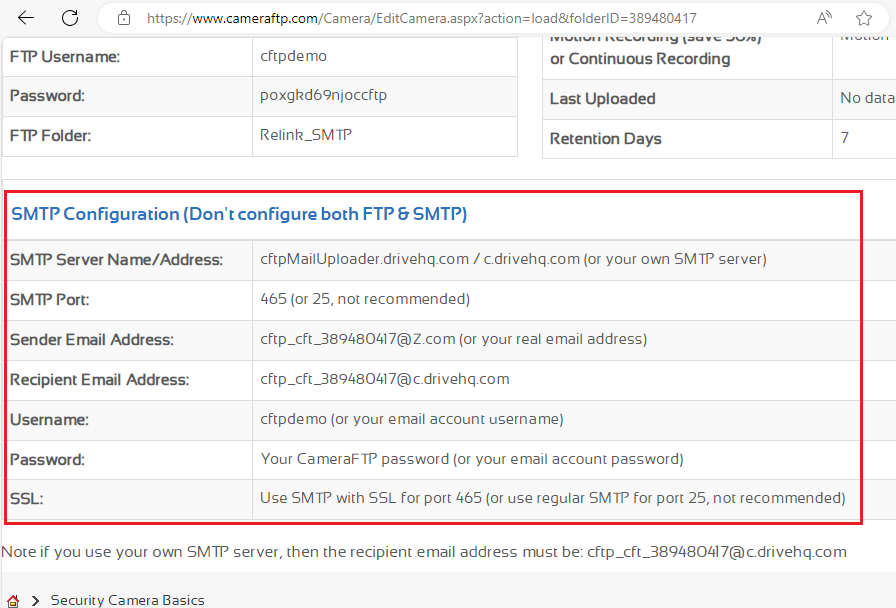896x608 pixels.
Task: Click the SSL setting description text
Action: pos(552,498)
